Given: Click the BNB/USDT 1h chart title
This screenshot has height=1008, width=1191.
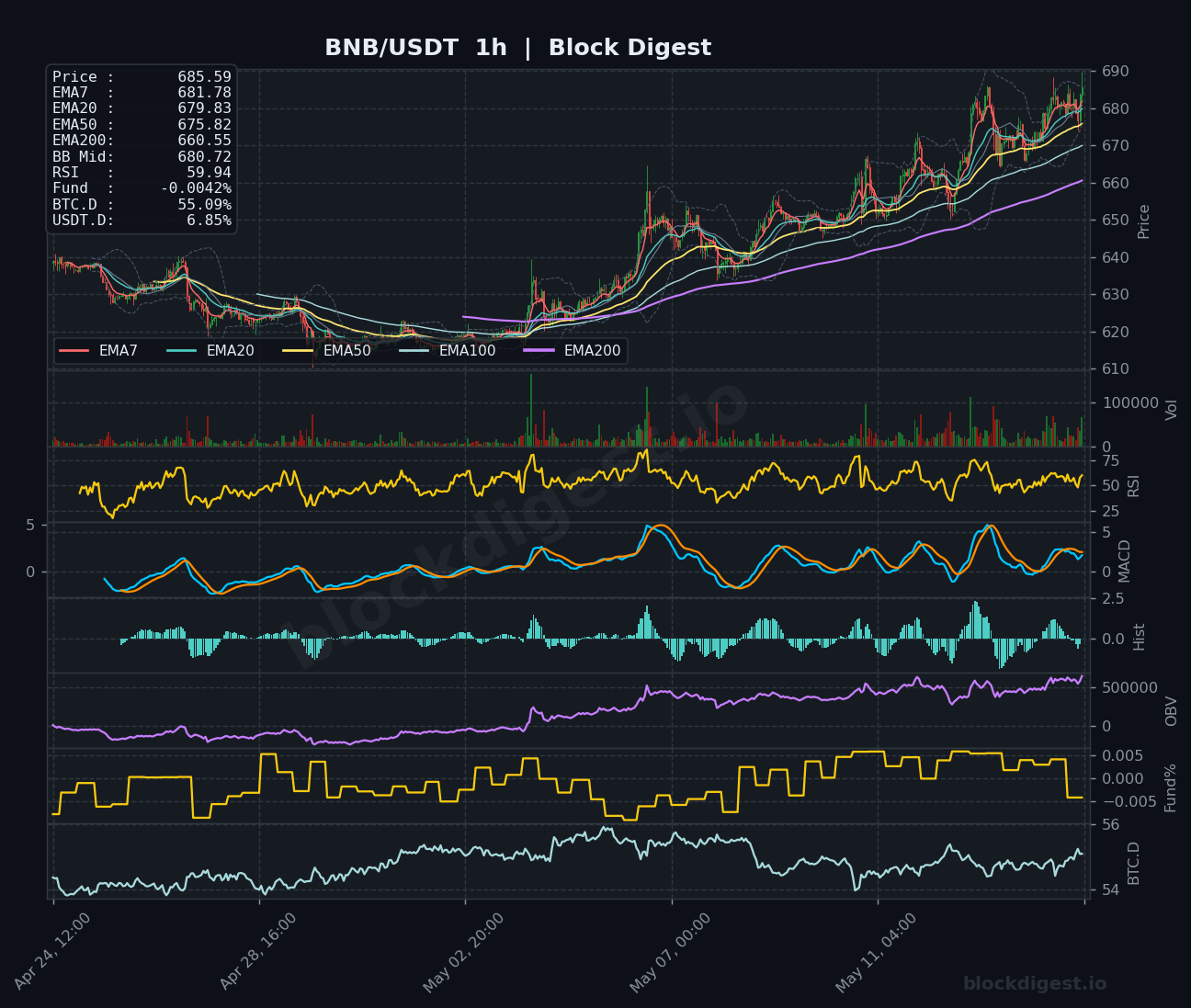Looking at the screenshot, I should coord(517,48).
